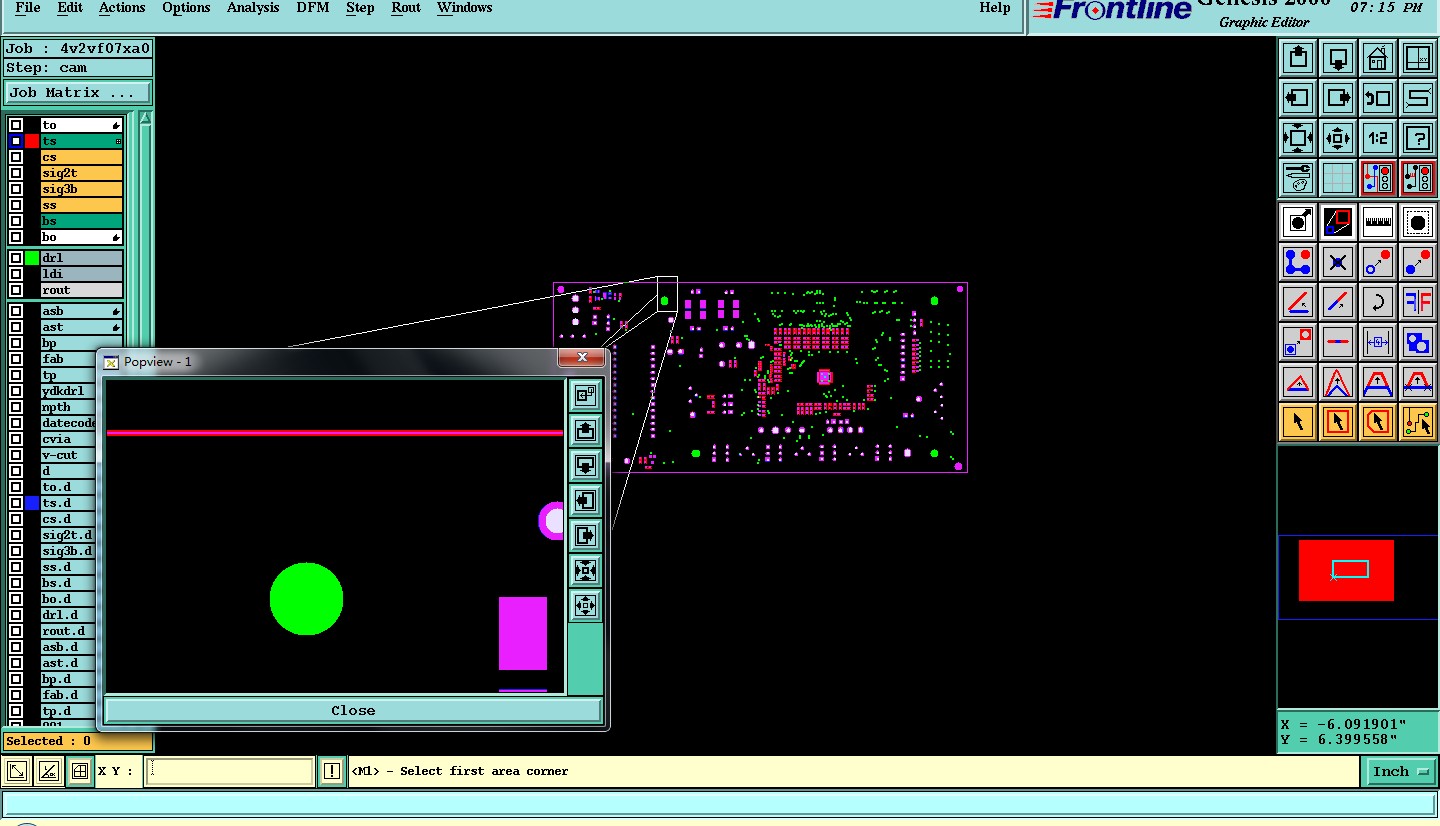Toggle the checkbox for layer v-cut
1440x826 pixels.
tap(16, 455)
